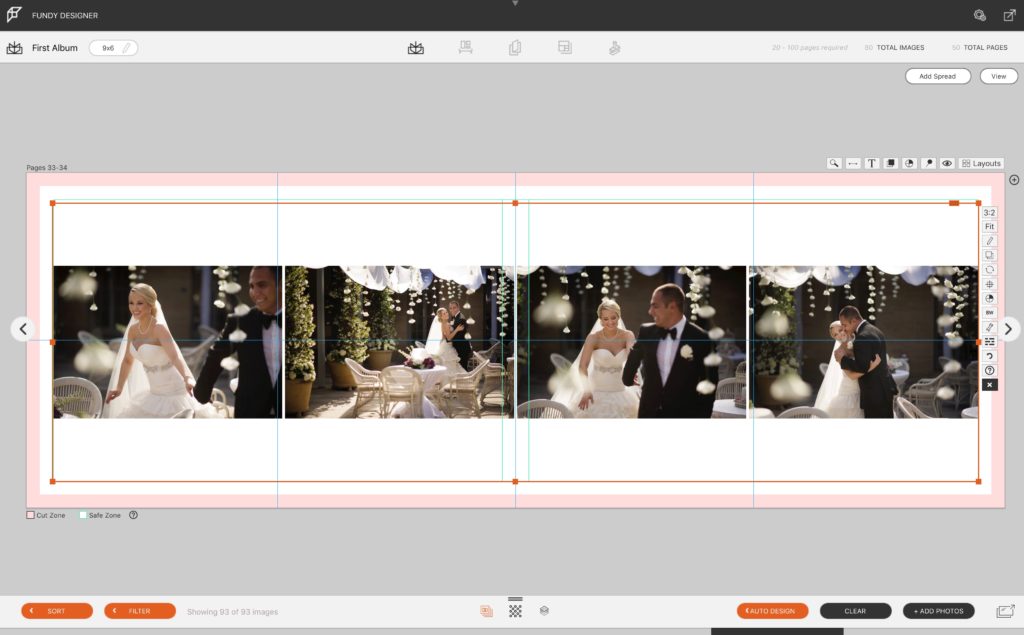
Task: Click the spread toolbar opacity pie icon
Action: point(909,163)
